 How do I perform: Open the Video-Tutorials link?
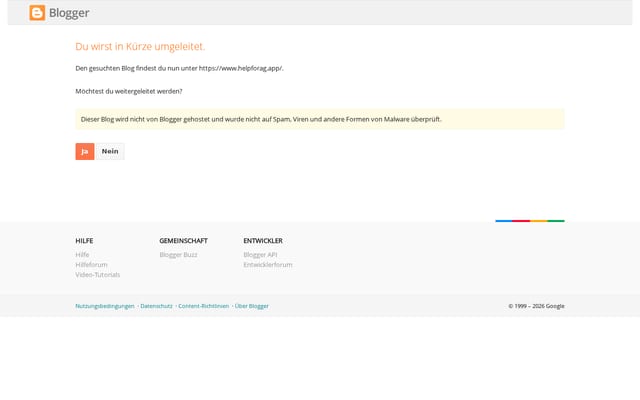[x=98, y=275]
